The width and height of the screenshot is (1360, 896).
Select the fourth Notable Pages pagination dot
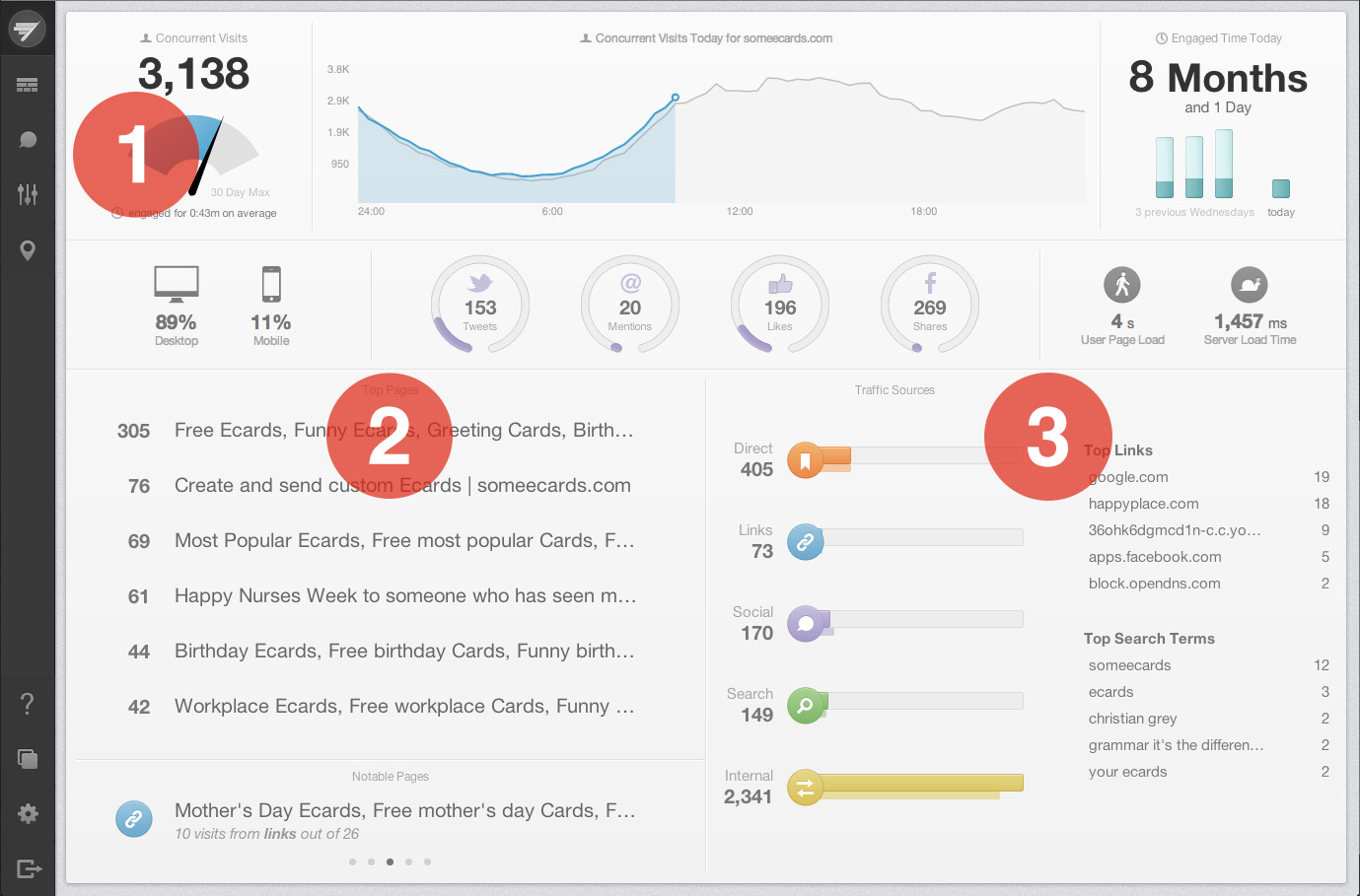408,862
